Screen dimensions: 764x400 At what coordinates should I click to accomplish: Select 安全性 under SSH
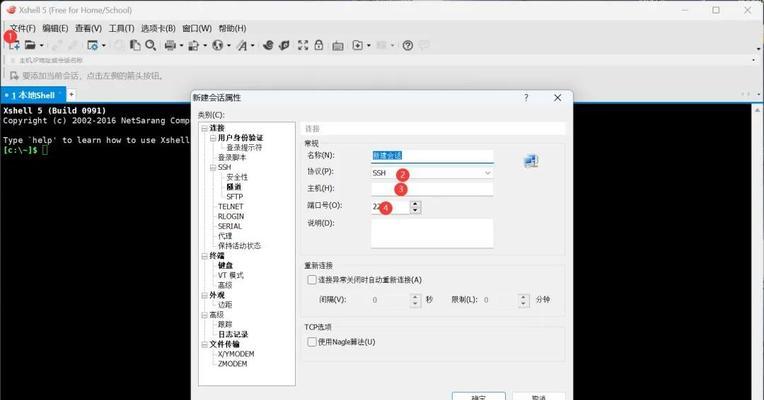coord(237,177)
